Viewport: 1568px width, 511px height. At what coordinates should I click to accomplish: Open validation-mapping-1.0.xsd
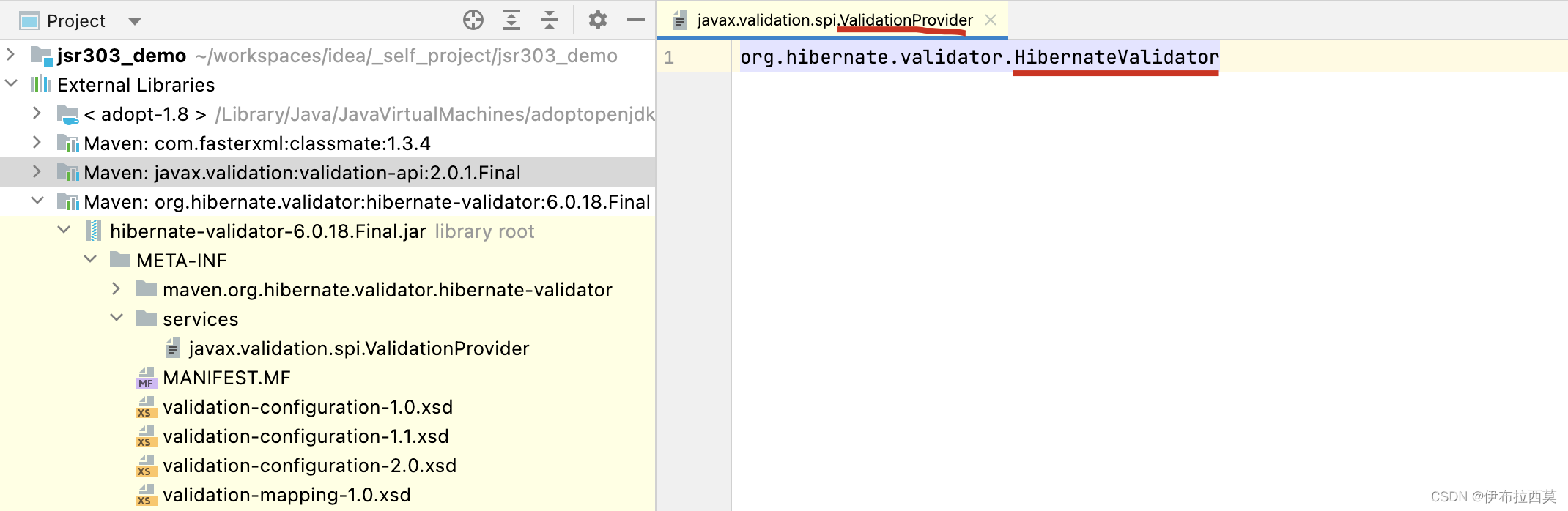pyautogui.click(x=328, y=494)
